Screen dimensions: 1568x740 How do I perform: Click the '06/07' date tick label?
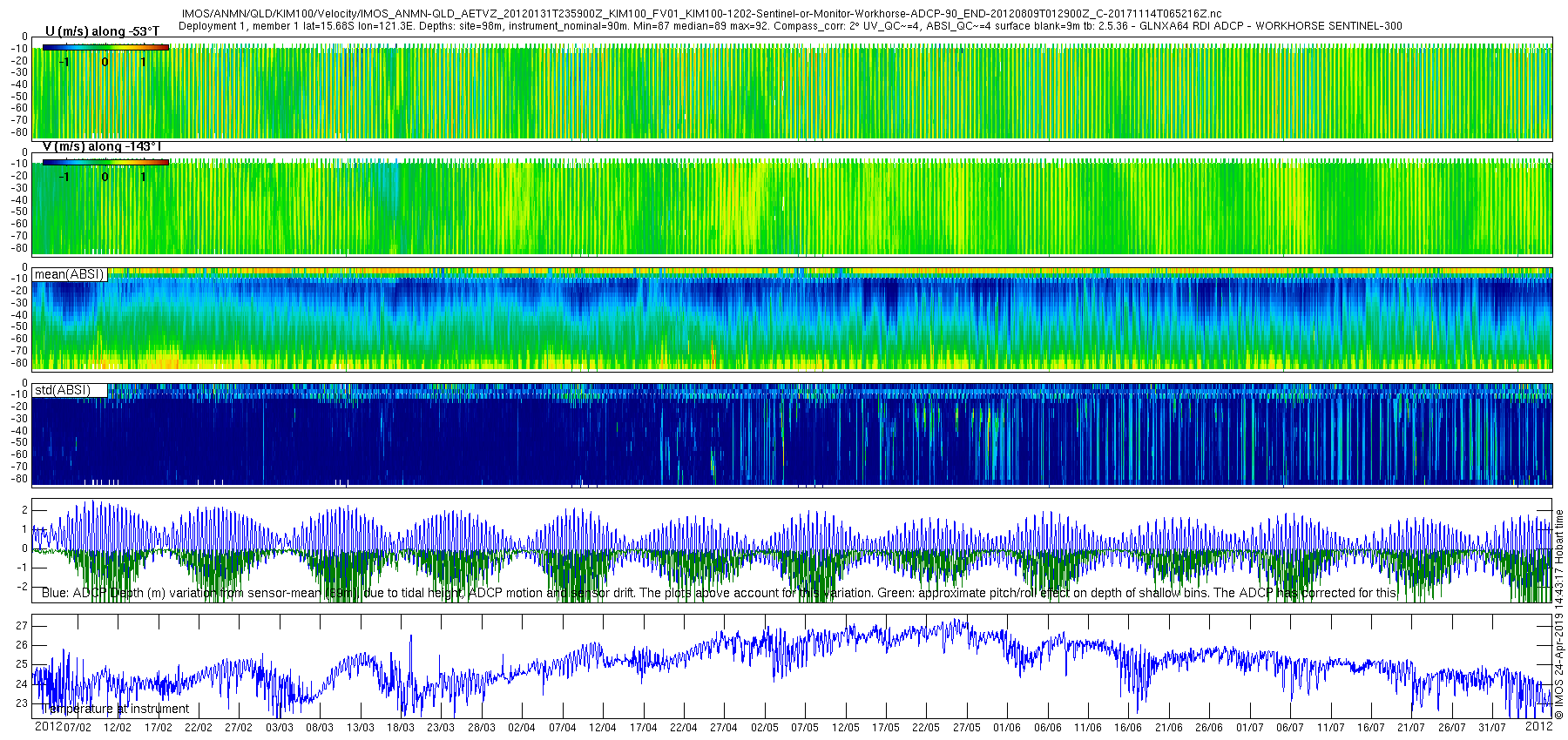[x=1290, y=727]
